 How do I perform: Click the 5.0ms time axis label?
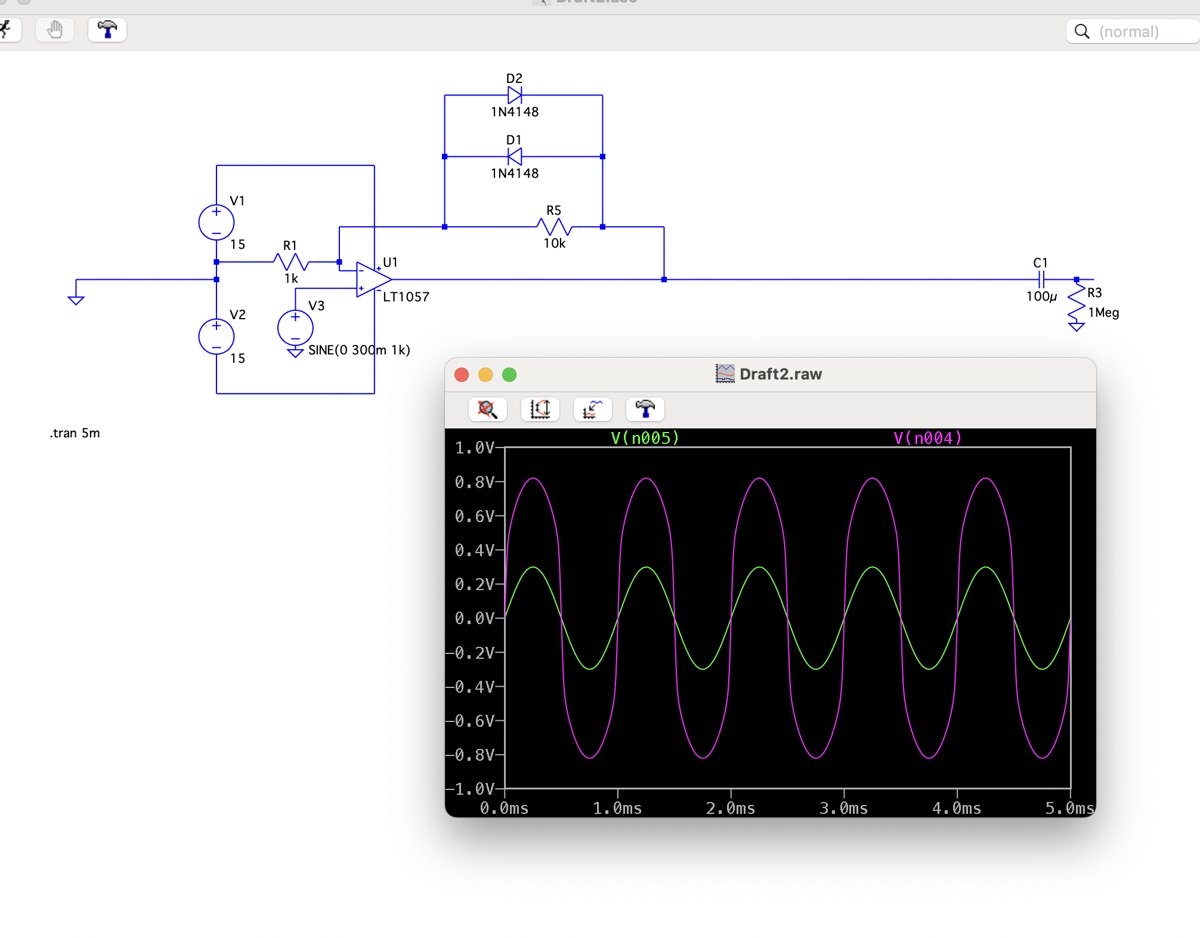tap(1070, 807)
